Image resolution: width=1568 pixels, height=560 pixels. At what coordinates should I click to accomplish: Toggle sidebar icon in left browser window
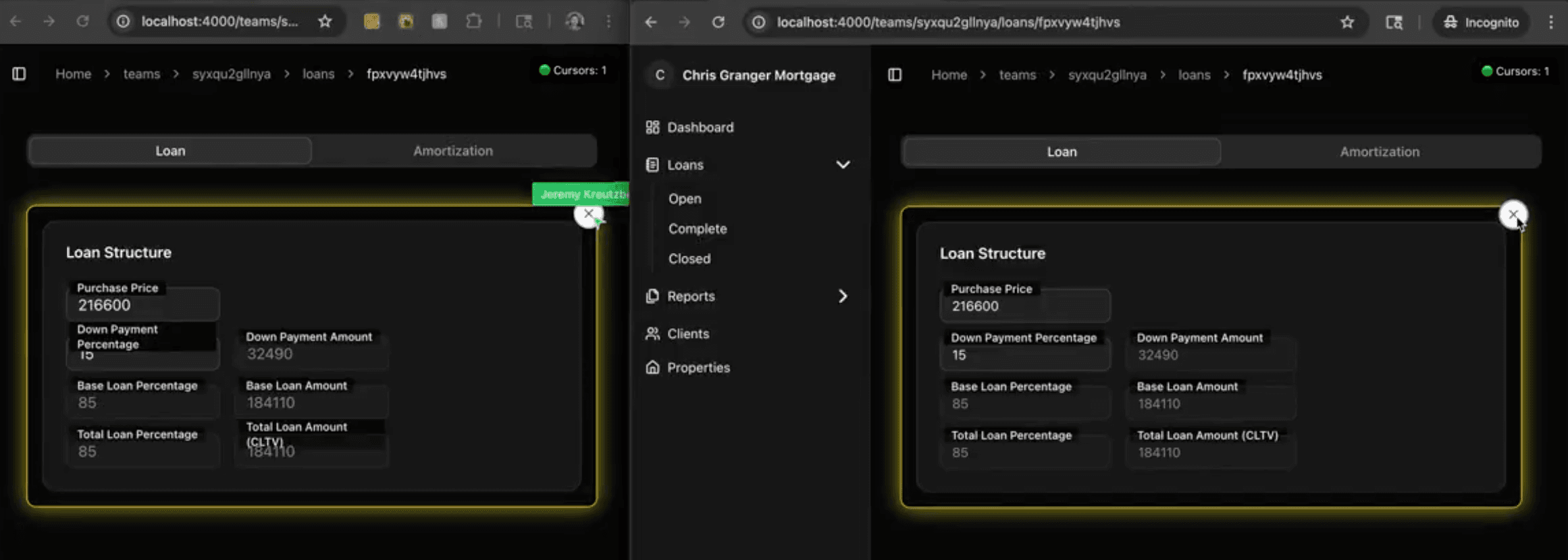(x=19, y=74)
